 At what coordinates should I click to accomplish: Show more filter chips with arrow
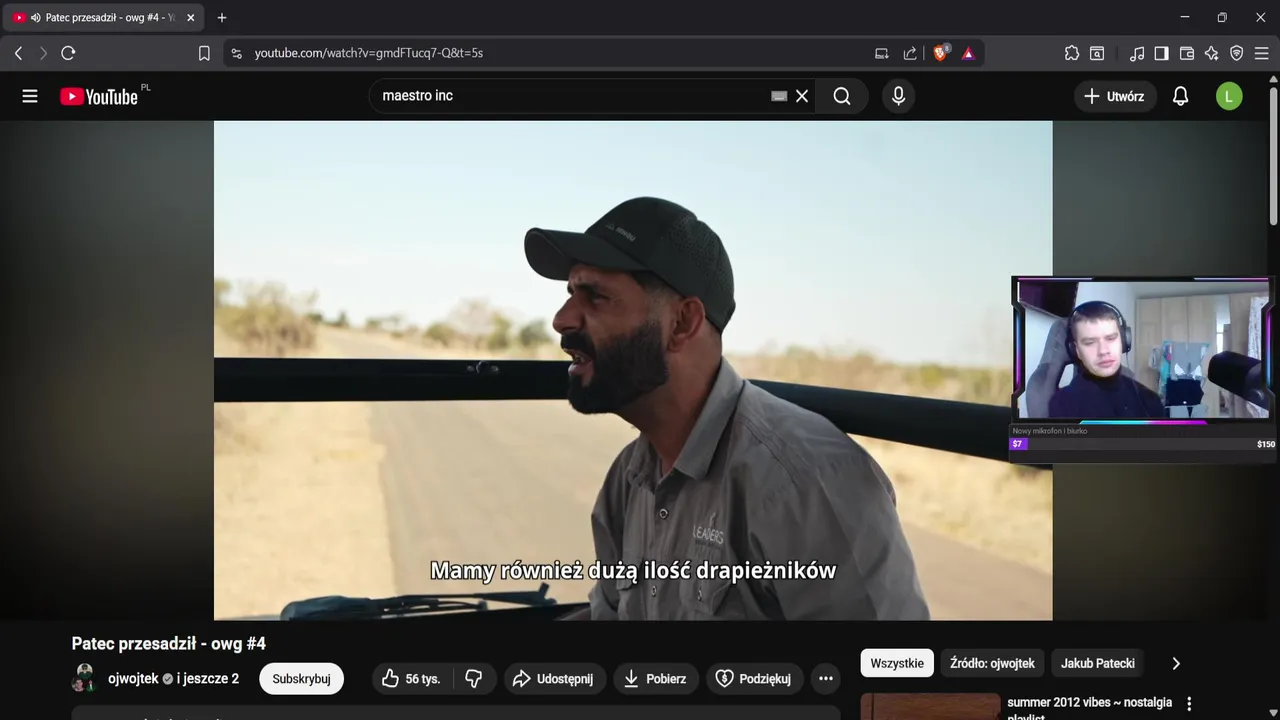(x=1176, y=663)
